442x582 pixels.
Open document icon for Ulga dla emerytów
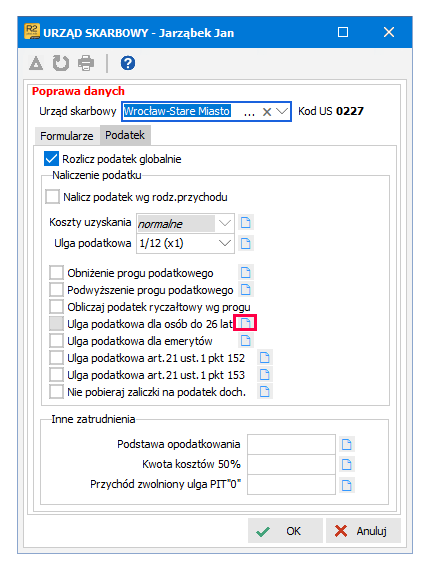click(x=246, y=340)
